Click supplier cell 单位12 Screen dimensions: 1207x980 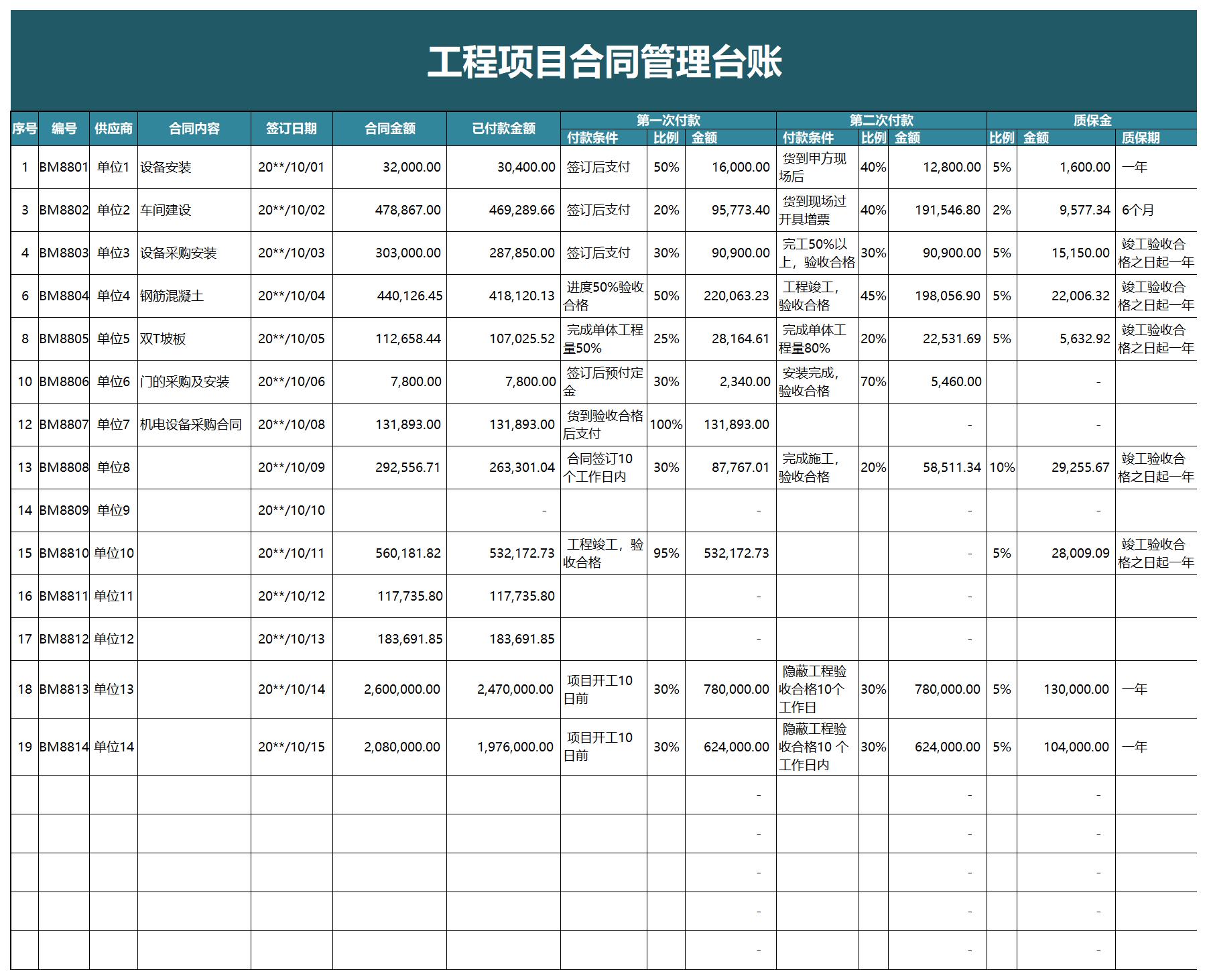pyautogui.click(x=114, y=639)
